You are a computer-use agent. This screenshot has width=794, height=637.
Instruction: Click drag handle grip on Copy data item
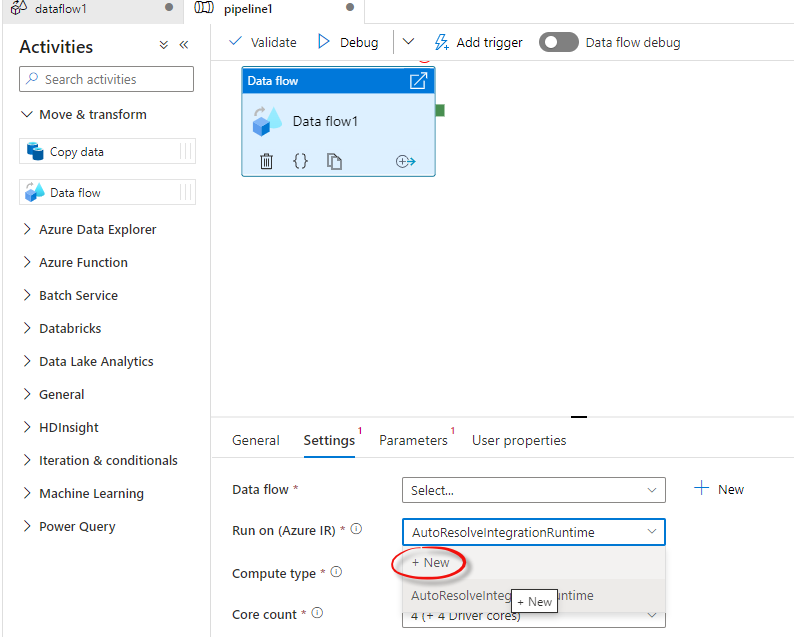186,151
